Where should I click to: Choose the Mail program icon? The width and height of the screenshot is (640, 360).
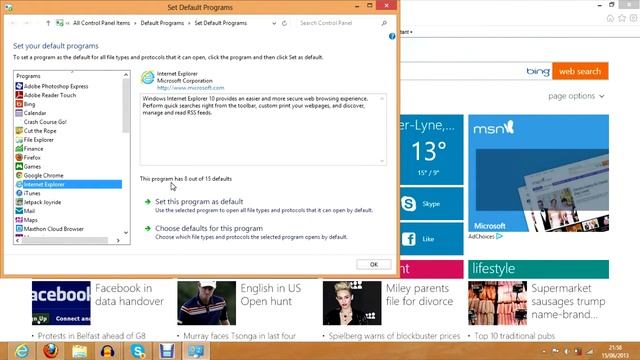[x=19, y=211]
